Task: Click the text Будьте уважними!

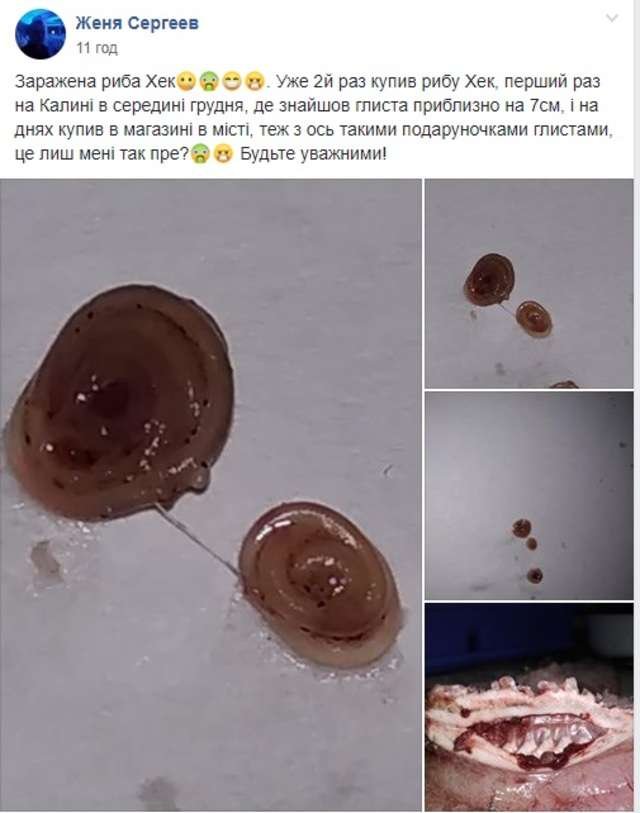Action: point(313,154)
